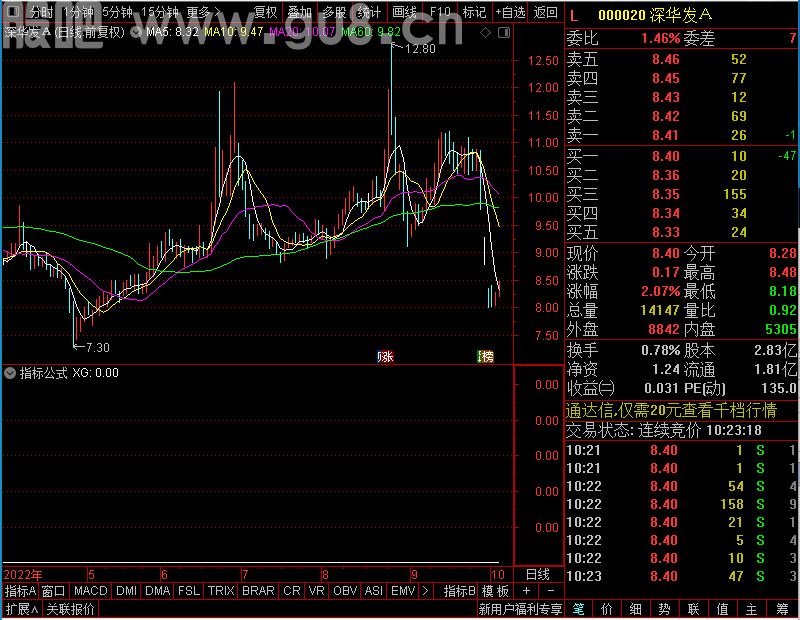Select the 1分钟 period

pos(78,12)
